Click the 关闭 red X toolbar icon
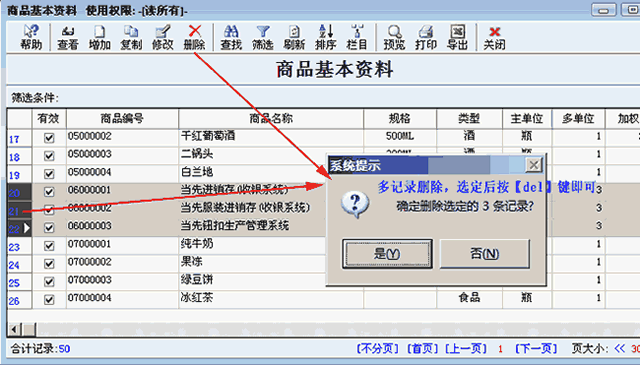Image resolution: width=640 pixels, height=365 pixels. tap(494, 37)
